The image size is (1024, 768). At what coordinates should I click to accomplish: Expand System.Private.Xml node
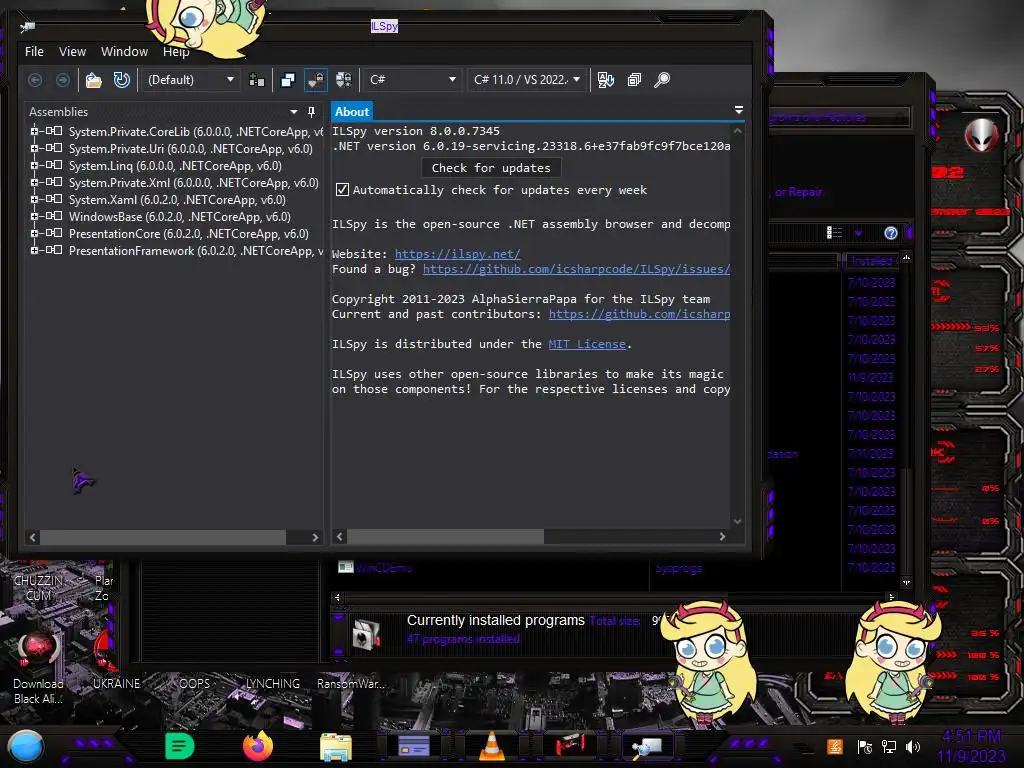(34, 182)
